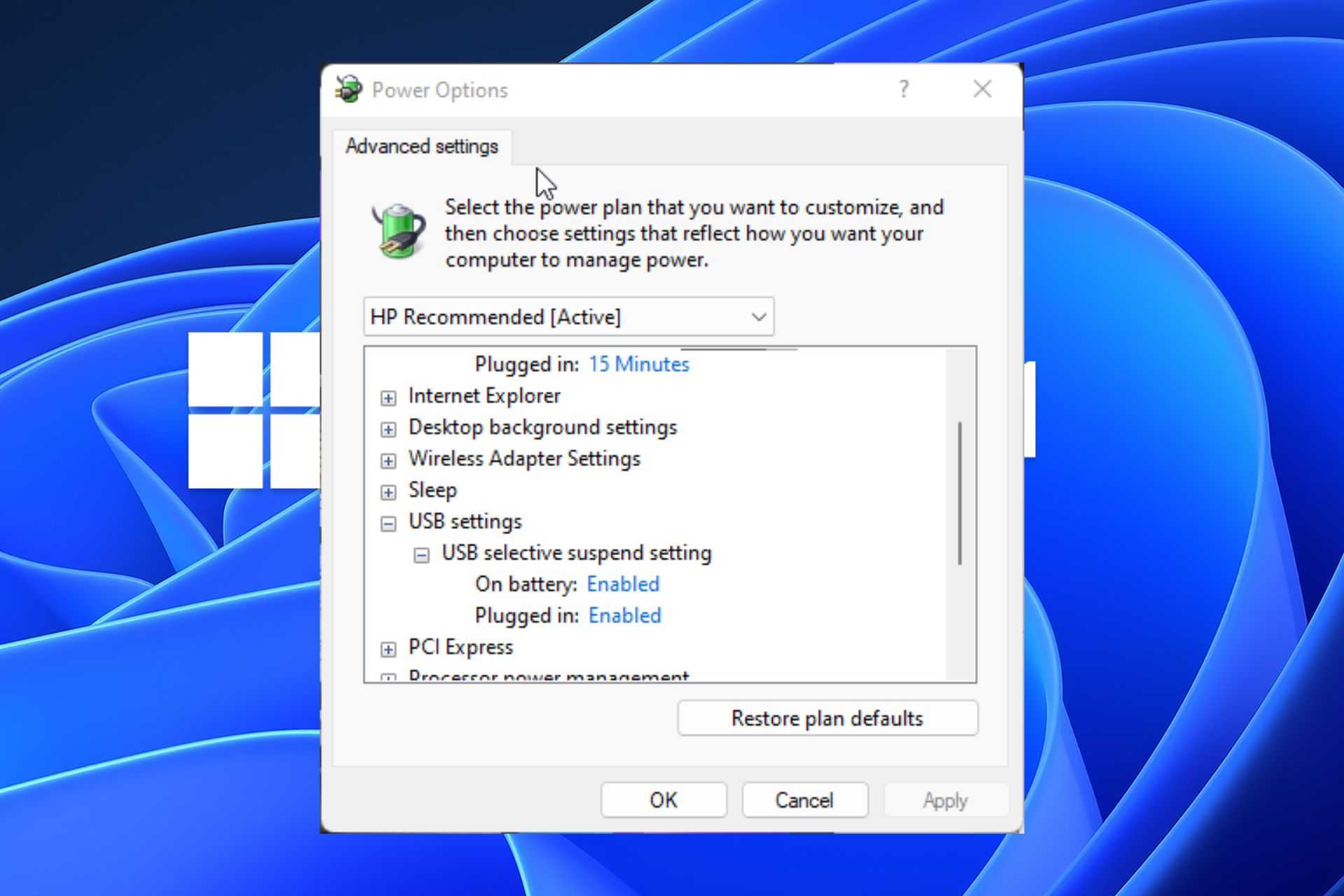Expand Processor power management node
Image resolution: width=1344 pixels, height=896 pixels.
[x=388, y=677]
